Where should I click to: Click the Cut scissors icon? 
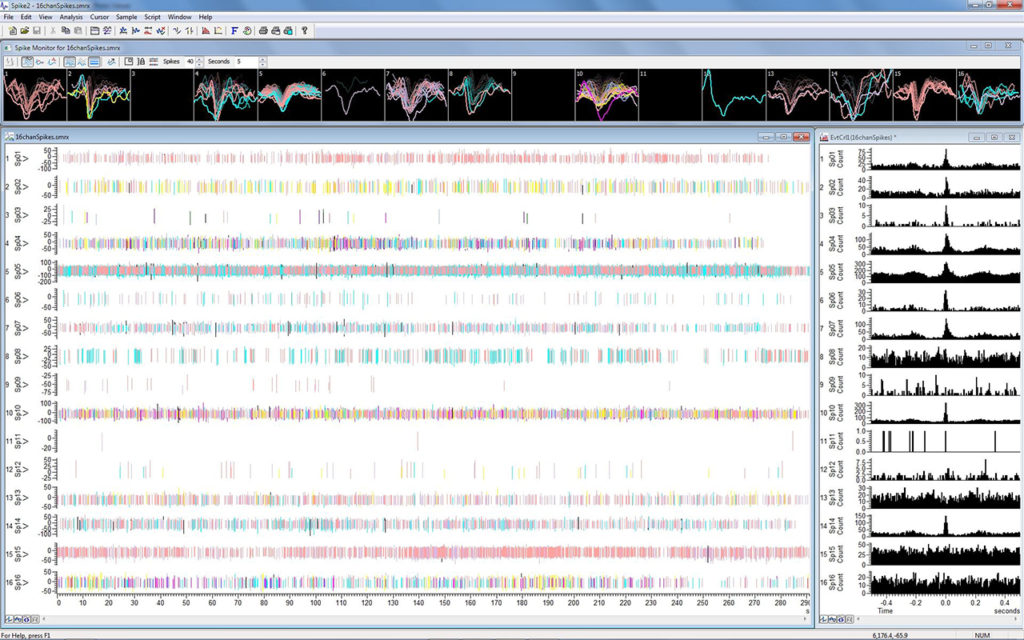pos(52,31)
